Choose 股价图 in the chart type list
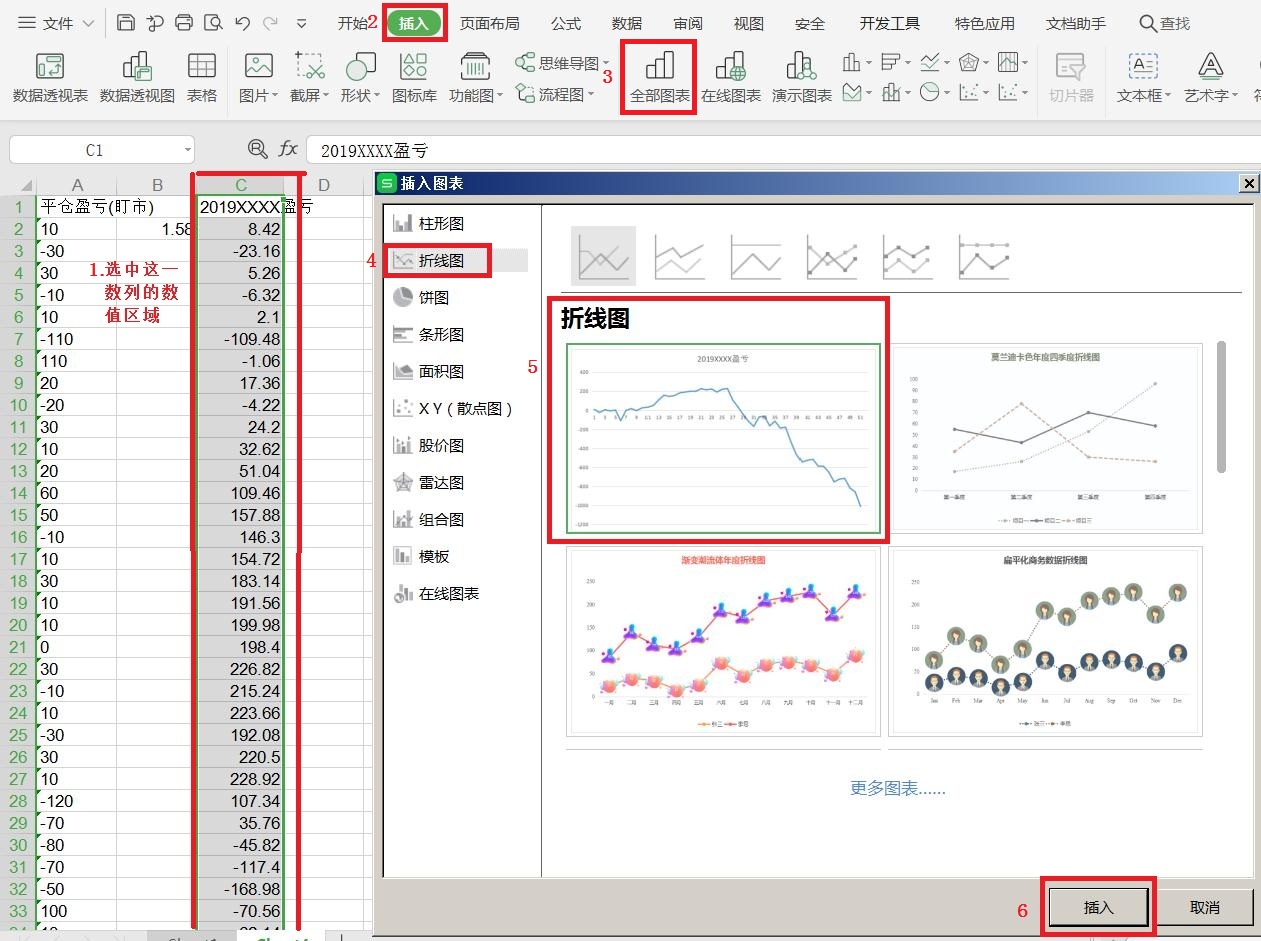 tap(429, 446)
